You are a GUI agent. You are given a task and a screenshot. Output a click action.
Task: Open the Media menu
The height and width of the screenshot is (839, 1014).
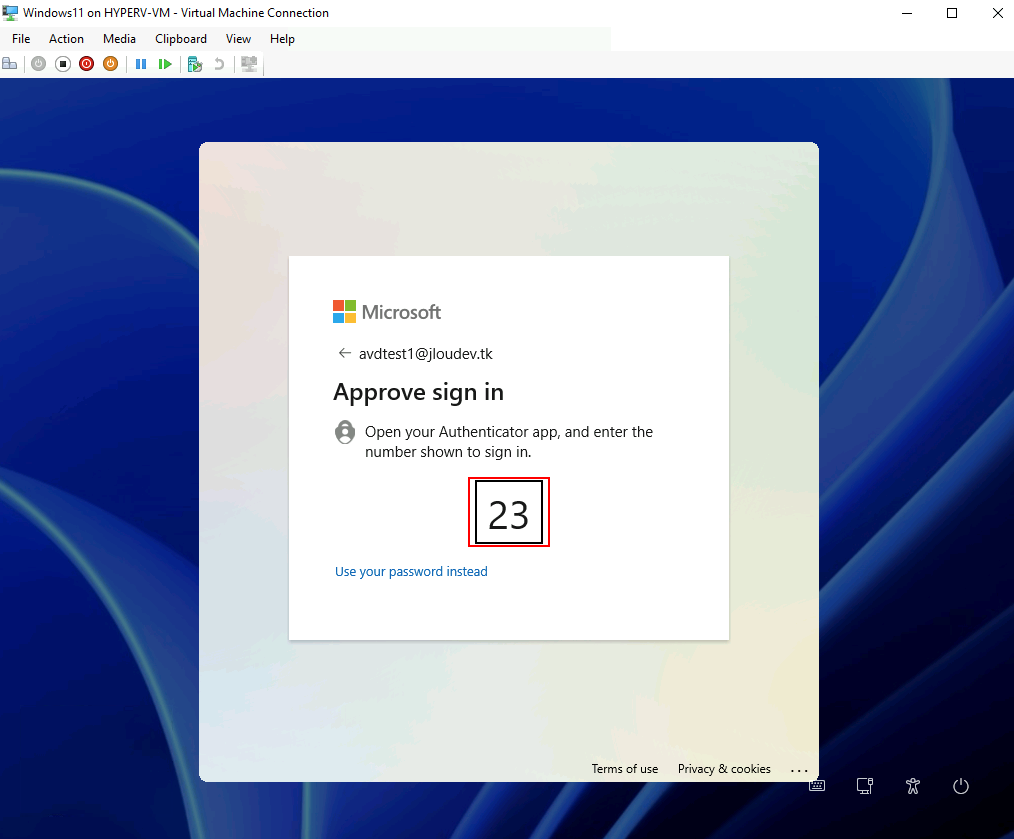click(120, 39)
